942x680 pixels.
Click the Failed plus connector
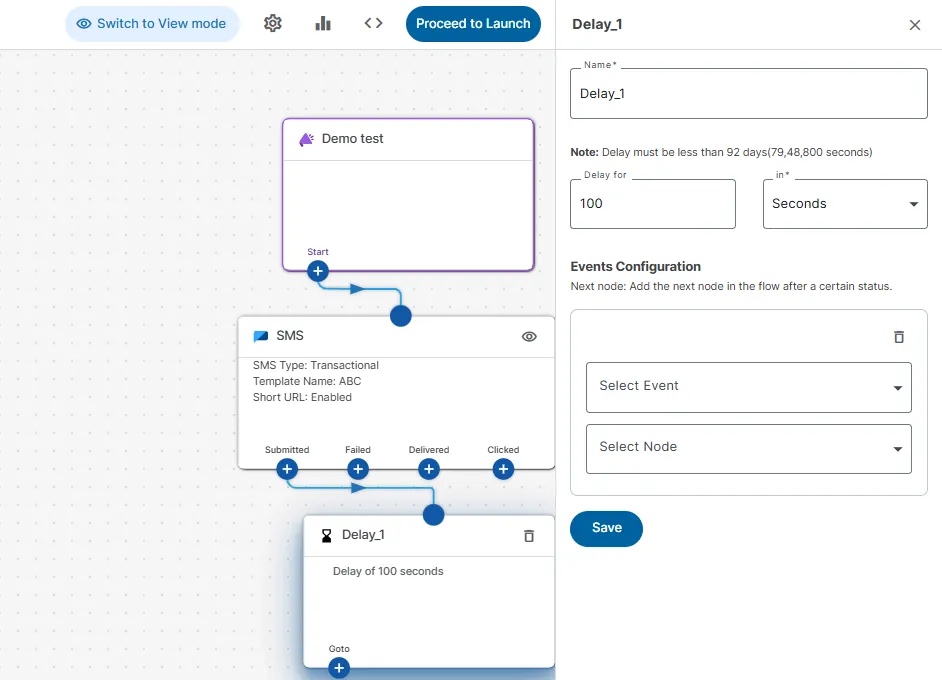[x=358, y=469]
